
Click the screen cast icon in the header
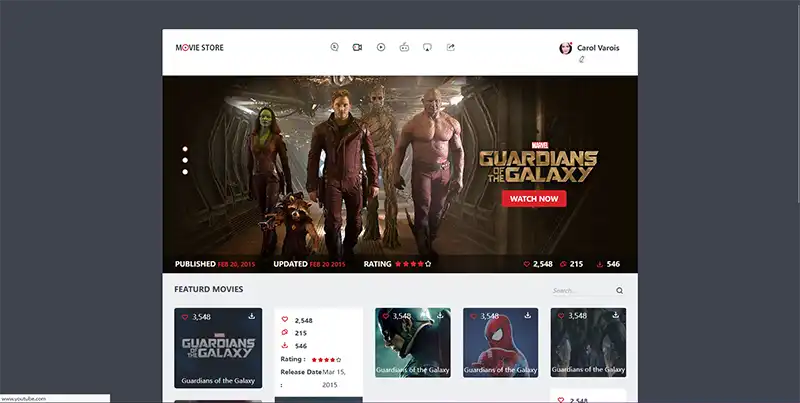(428, 47)
